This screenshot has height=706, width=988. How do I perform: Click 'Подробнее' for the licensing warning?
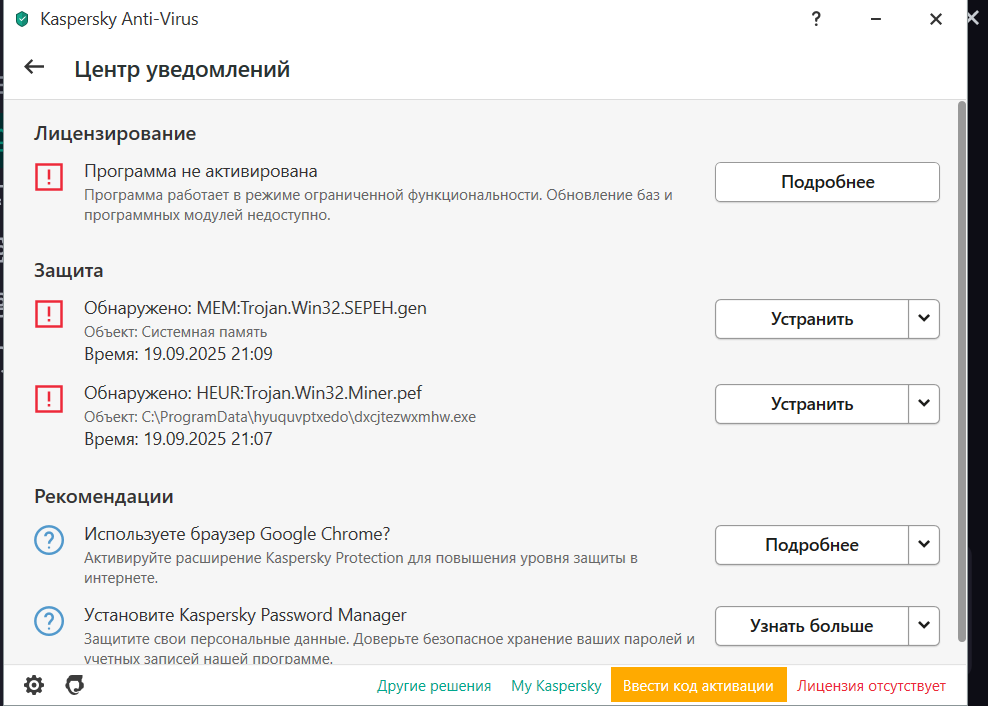point(827,182)
